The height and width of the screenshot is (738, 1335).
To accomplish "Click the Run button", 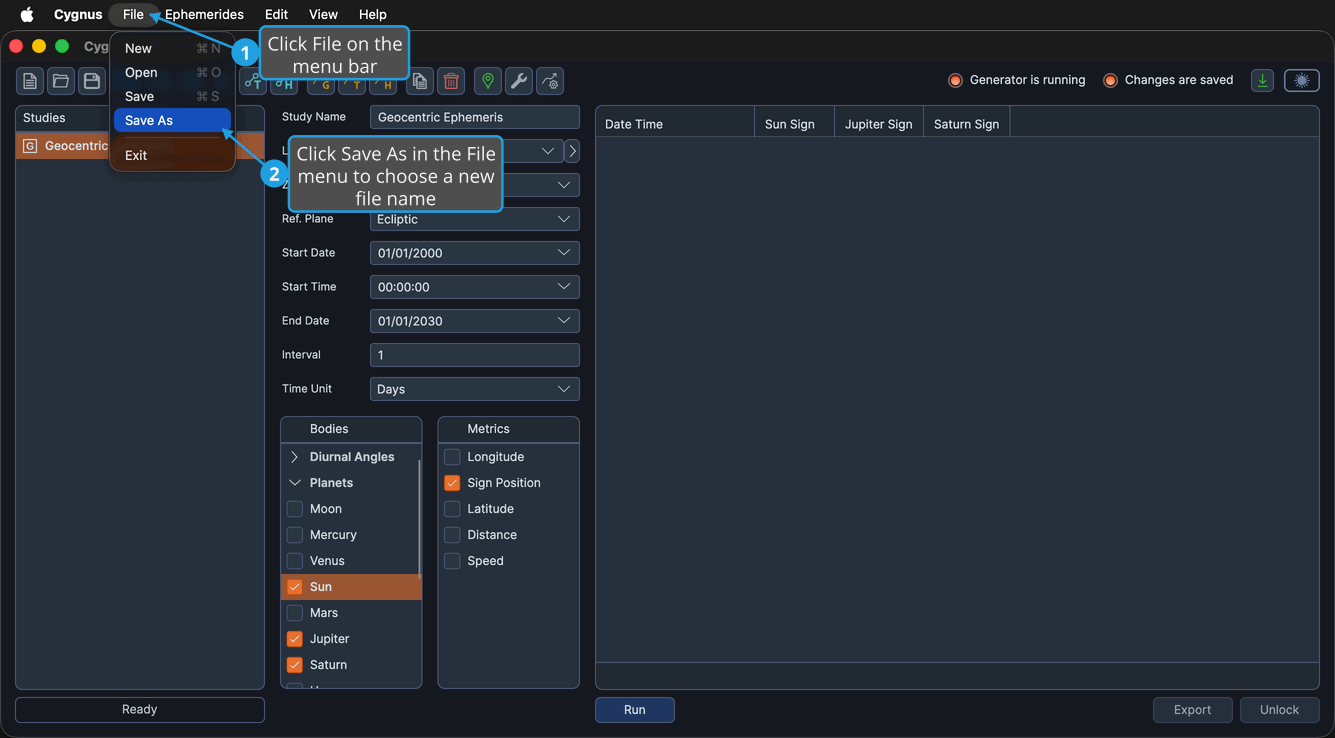I will pos(635,710).
